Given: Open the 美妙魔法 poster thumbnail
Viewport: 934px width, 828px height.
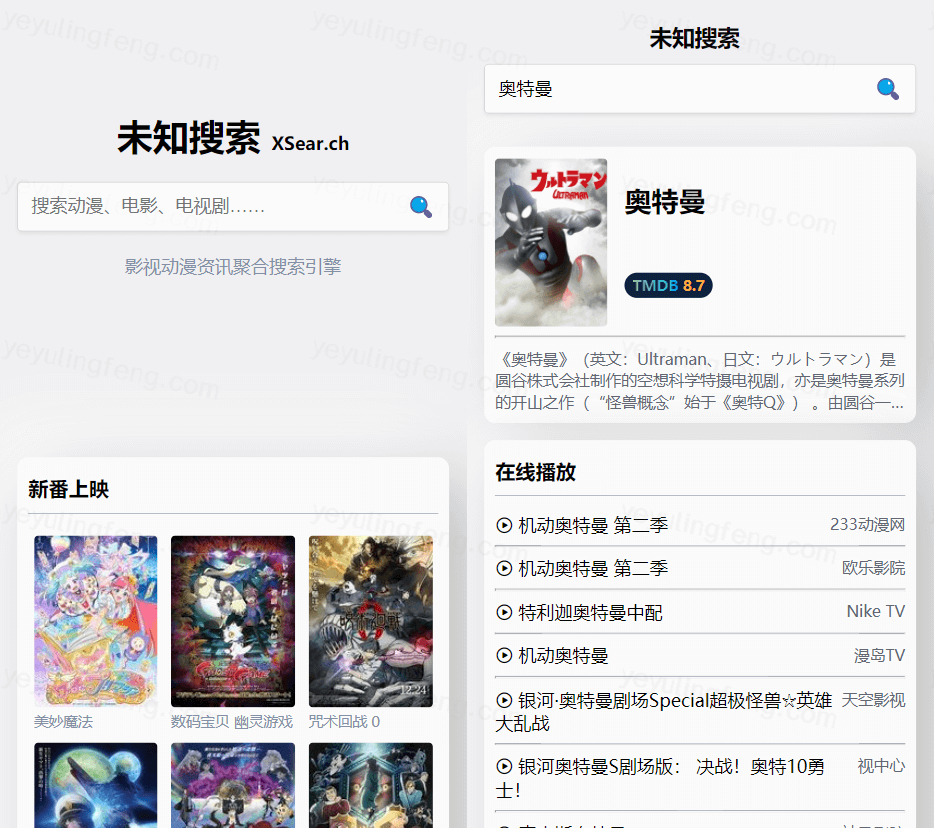Looking at the screenshot, I should click(x=95, y=621).
